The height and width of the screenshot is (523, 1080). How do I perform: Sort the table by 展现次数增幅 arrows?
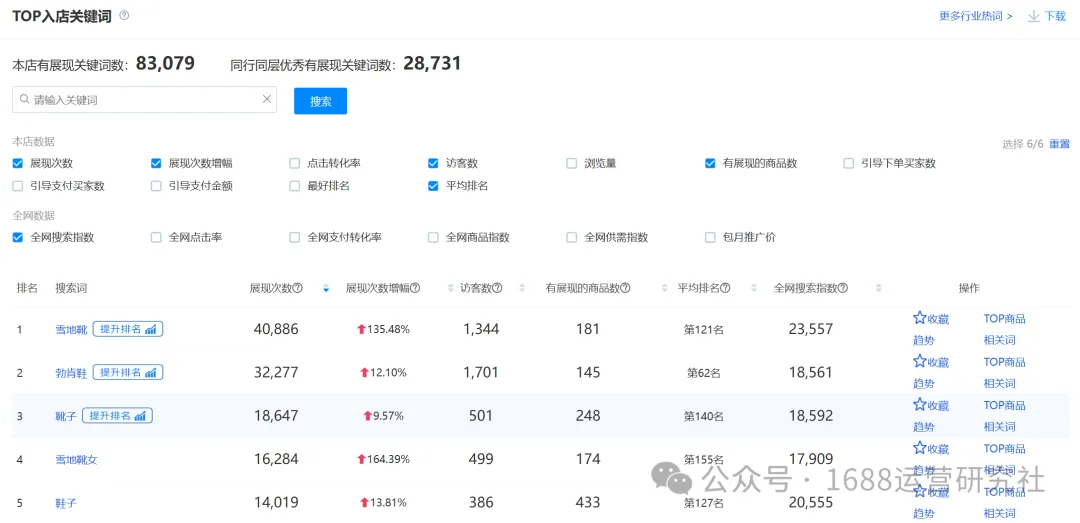(x=451, y=288)
